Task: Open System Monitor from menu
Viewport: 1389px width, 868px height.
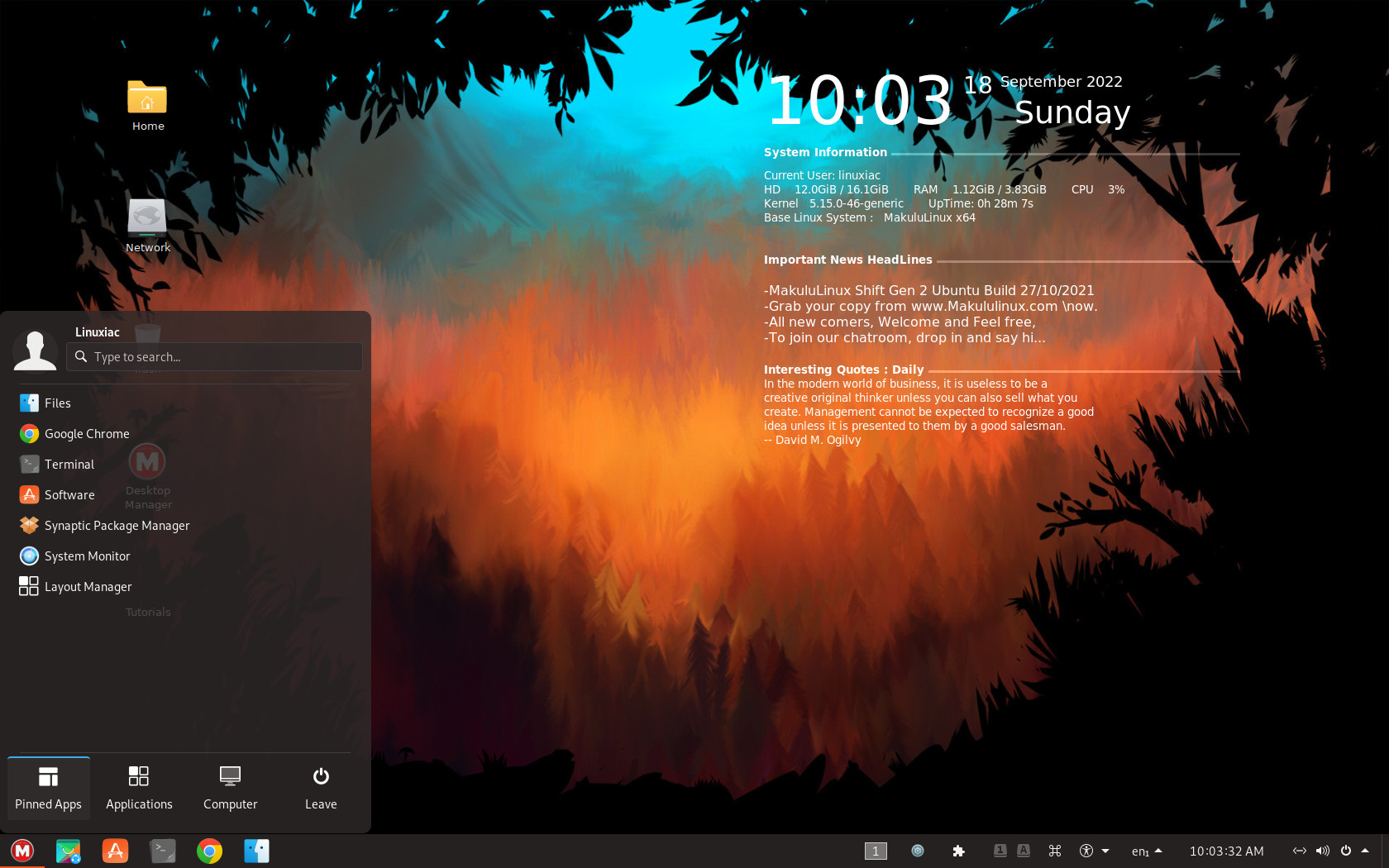Action: click(x=184, y=556)
